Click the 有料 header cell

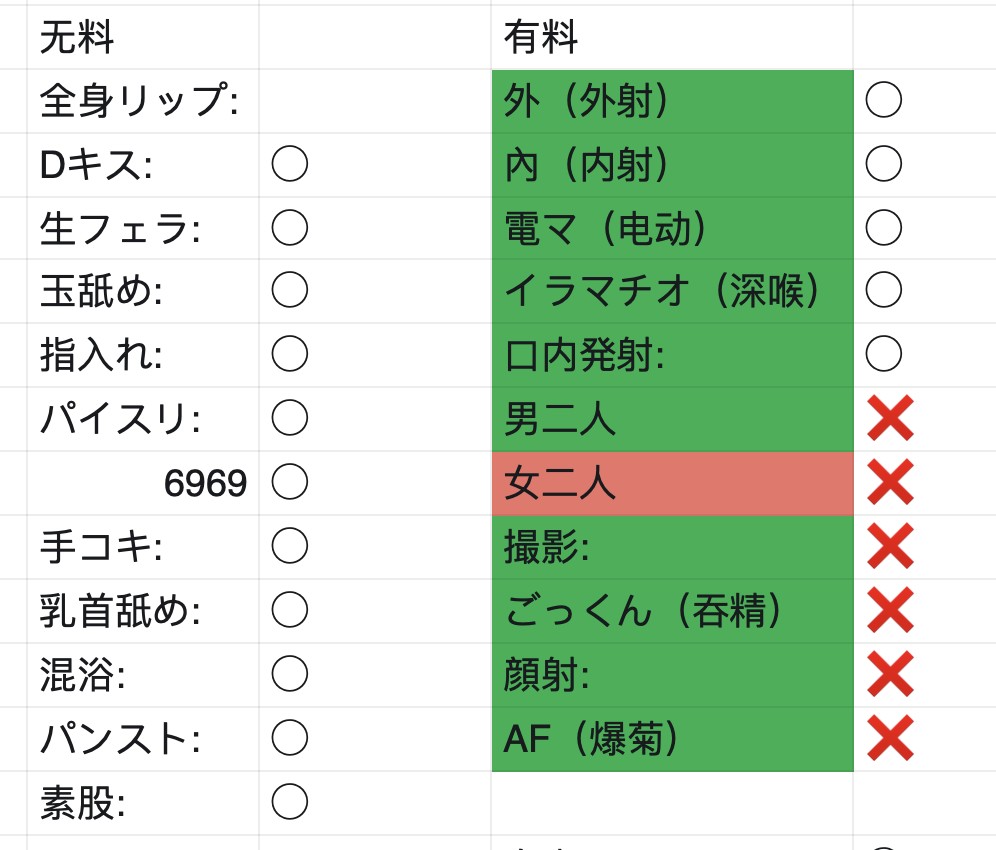click(672, 37)
